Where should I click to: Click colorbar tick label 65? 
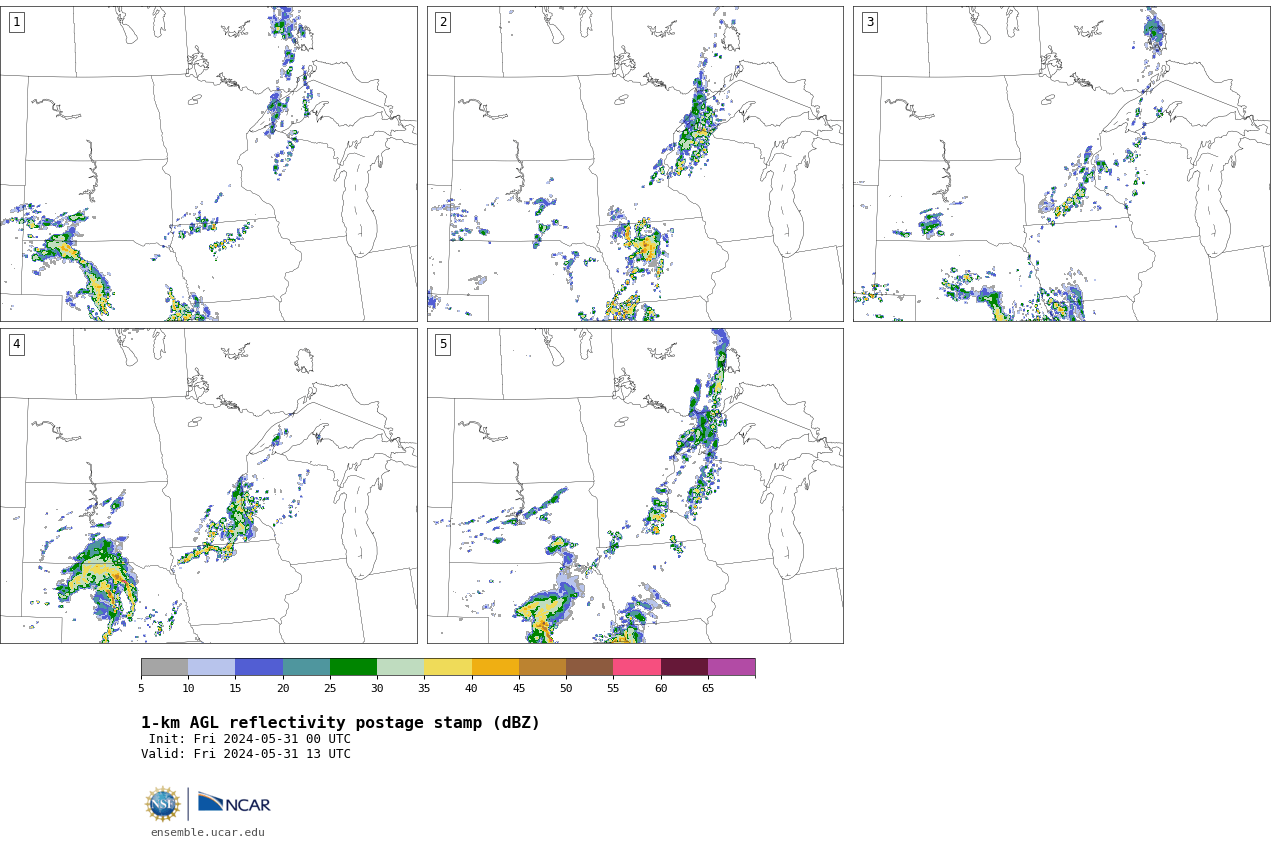[708, 688]
